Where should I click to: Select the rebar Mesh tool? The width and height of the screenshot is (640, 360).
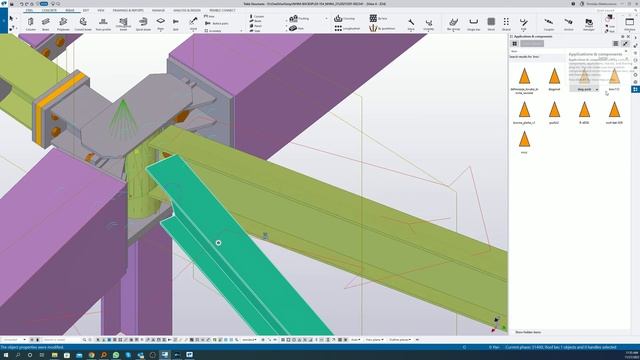click(491, 24)
